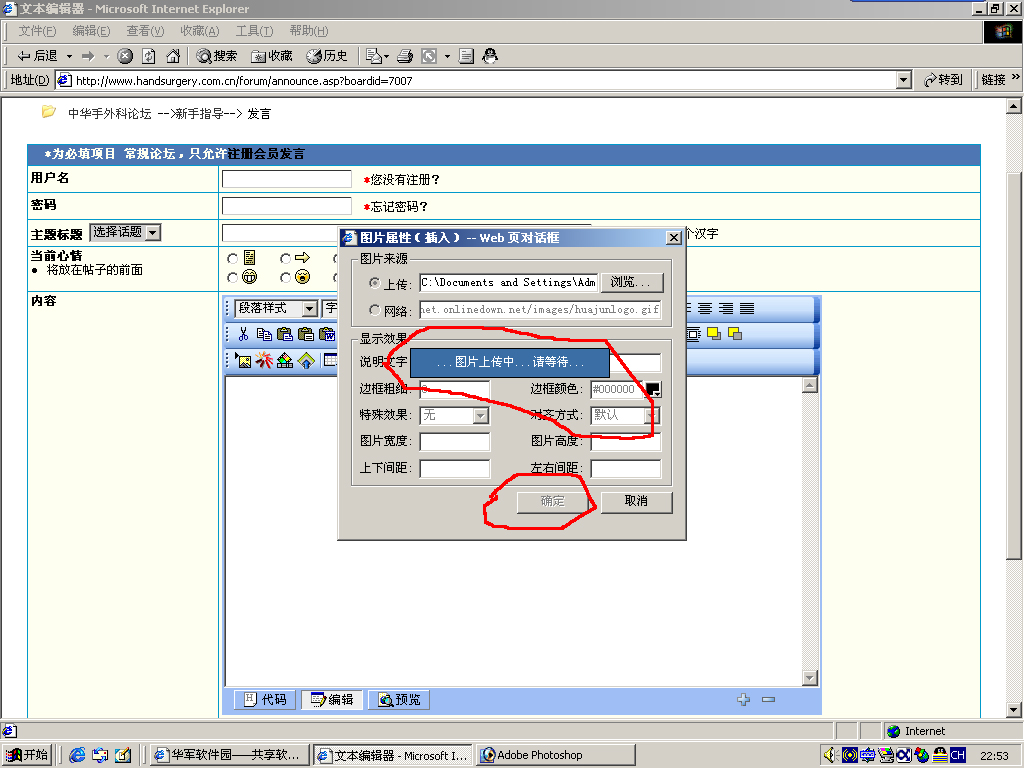Expand the 特殊效果 effect dropdown

point(481,415)
